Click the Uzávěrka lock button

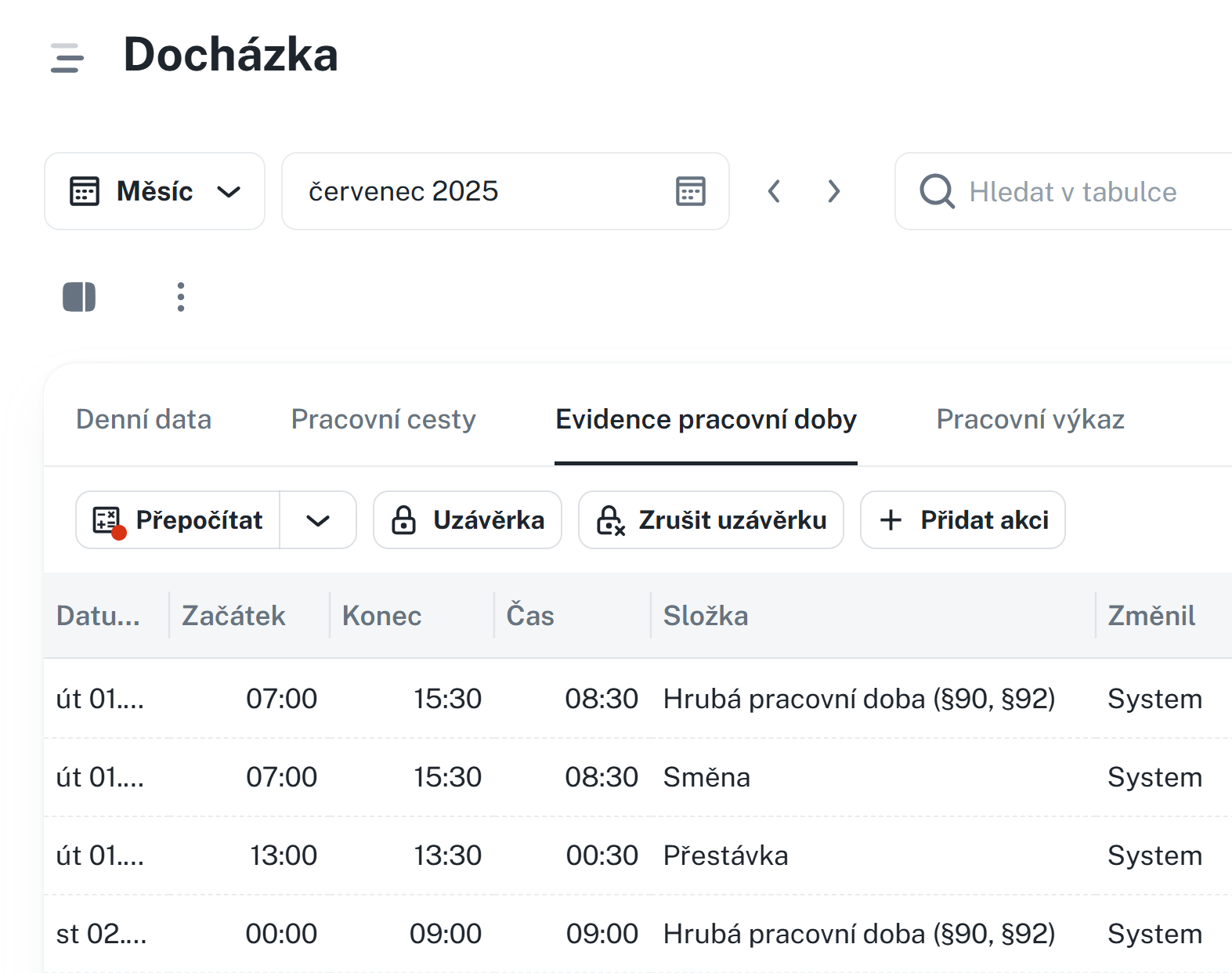coord(468,520)
